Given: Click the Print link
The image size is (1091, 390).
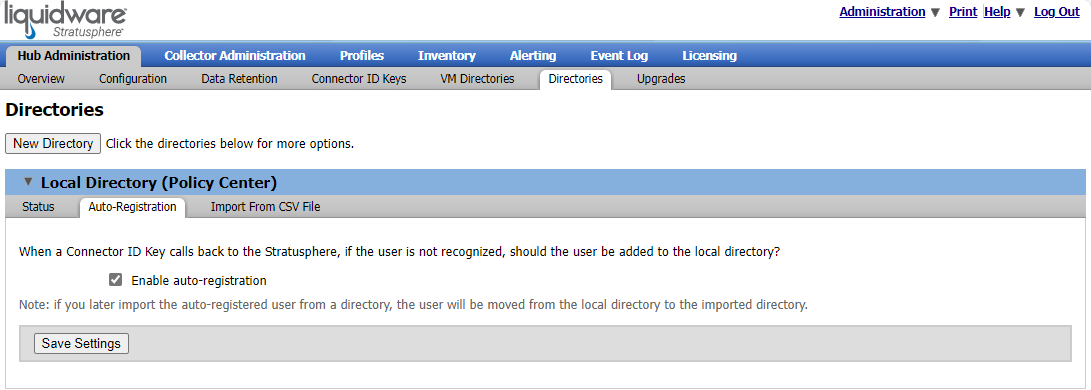Looking at the screenshot, I should coord(963,12).
